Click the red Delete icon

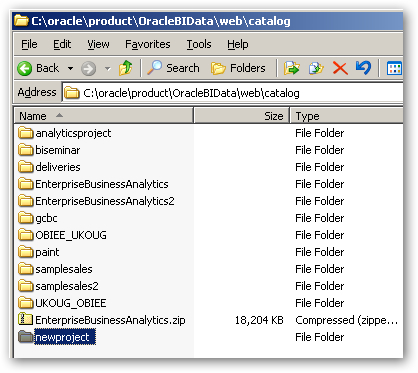tap(340, 68)
